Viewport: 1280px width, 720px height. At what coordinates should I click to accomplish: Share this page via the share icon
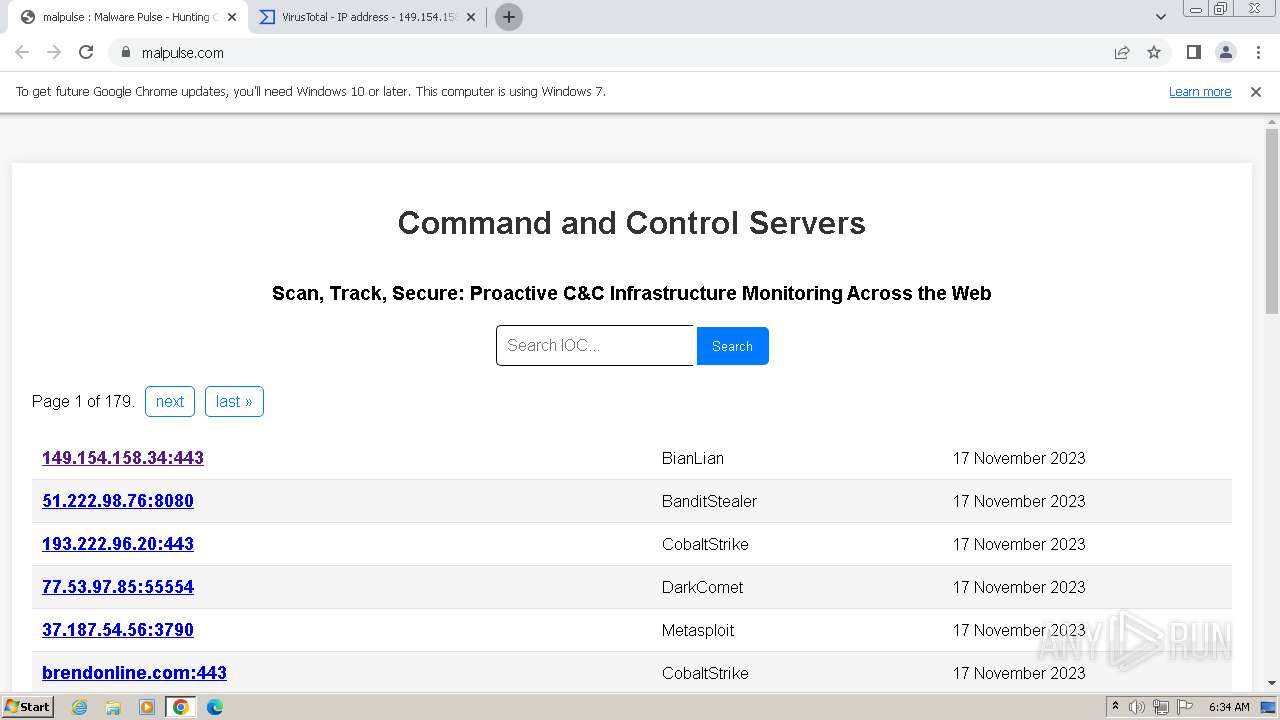pyautogui.click(x=1122, y=53)
